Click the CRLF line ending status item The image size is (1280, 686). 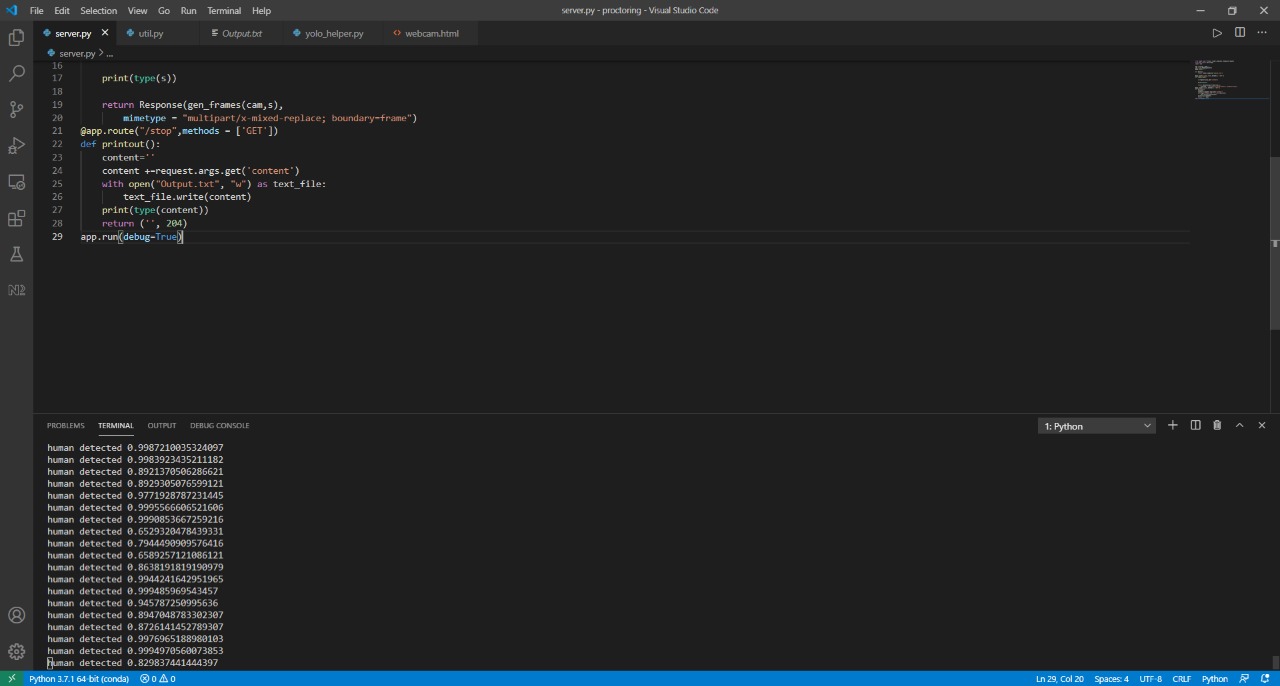click(1182, 679)
